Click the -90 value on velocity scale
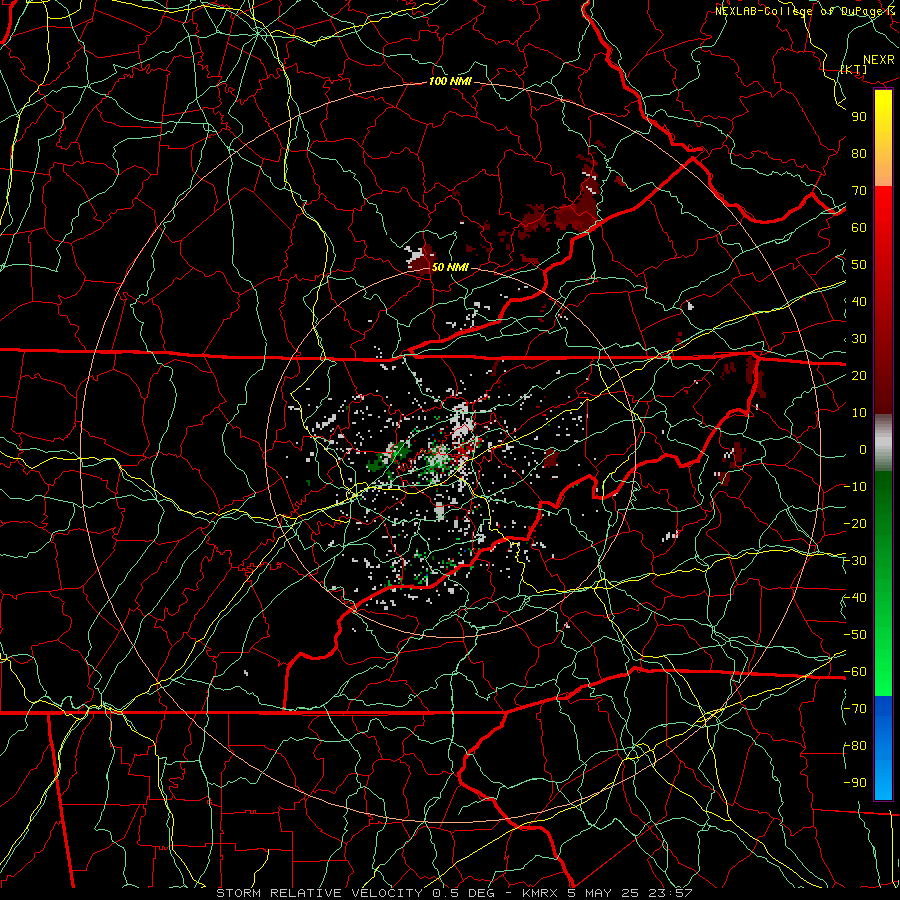The width and height of the screenshot is (900, 900). pos(855,782)
